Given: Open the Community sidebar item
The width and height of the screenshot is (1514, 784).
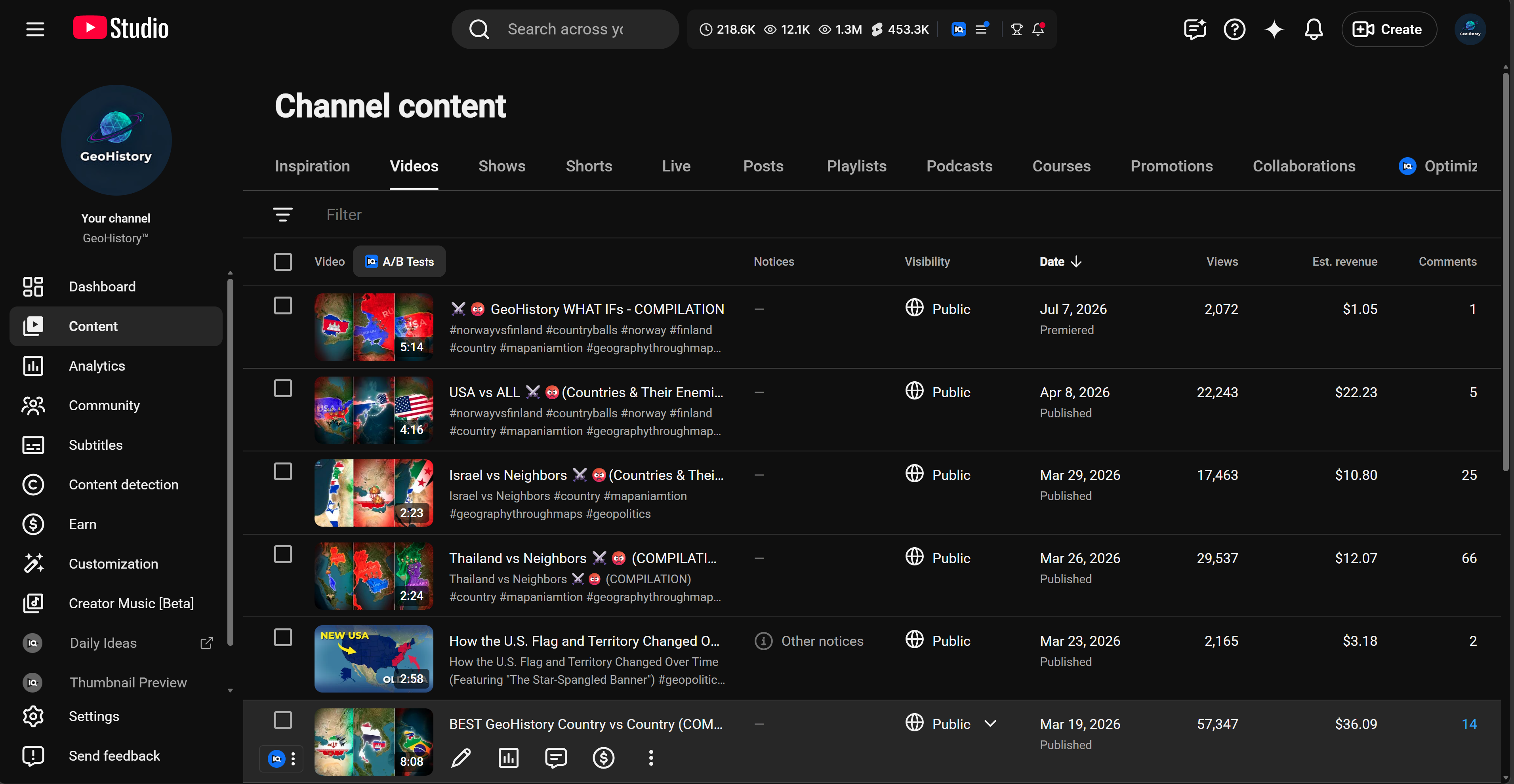Looking at the screenshot, I should tap(116, 405).
